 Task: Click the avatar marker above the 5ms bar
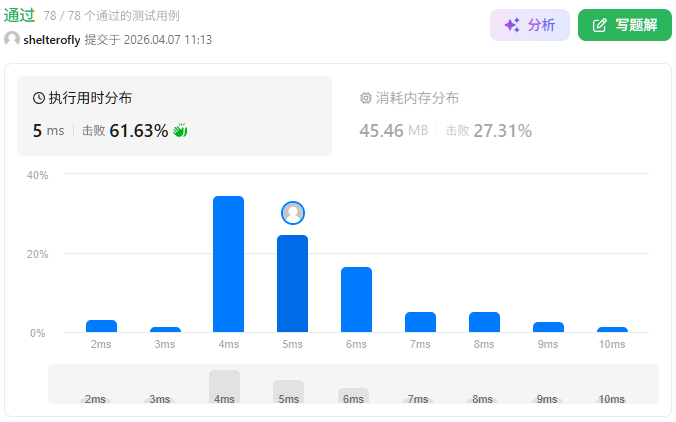[x=293, y=213]
